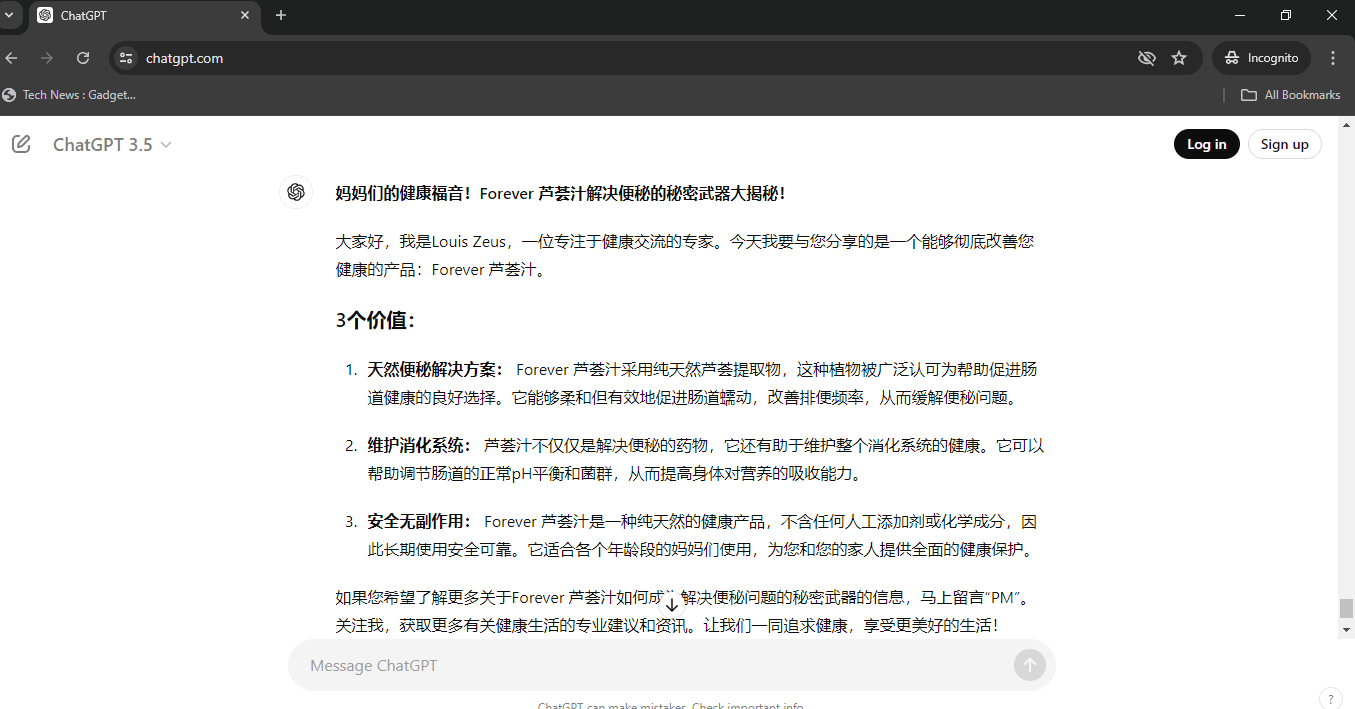Image resolution: width=1355 pixels, height=709 pixels.
Task: Bookmark this page with the star icon
Action: tap(1179, 58)
